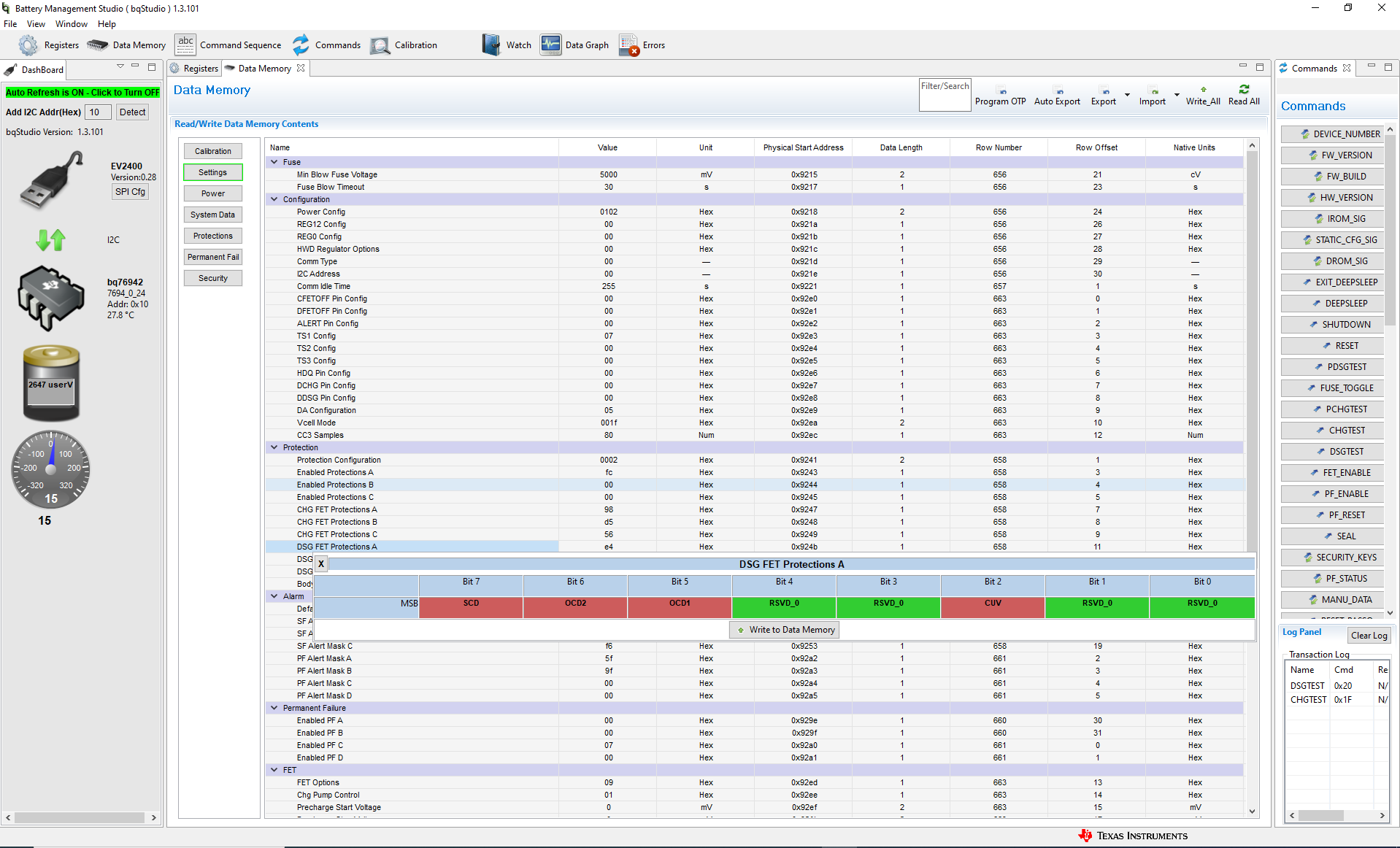Viewport: 1400px width, 848px height.
Task: Collapse the FET group
Action: coord(274,770)
